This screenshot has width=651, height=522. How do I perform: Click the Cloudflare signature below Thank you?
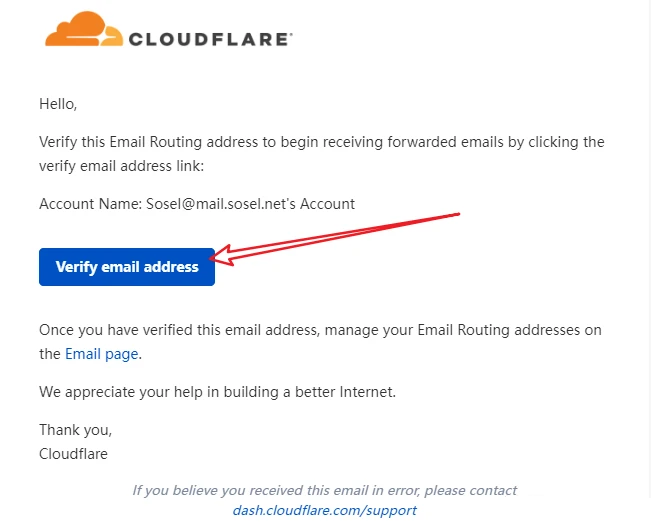pos(73,454)
